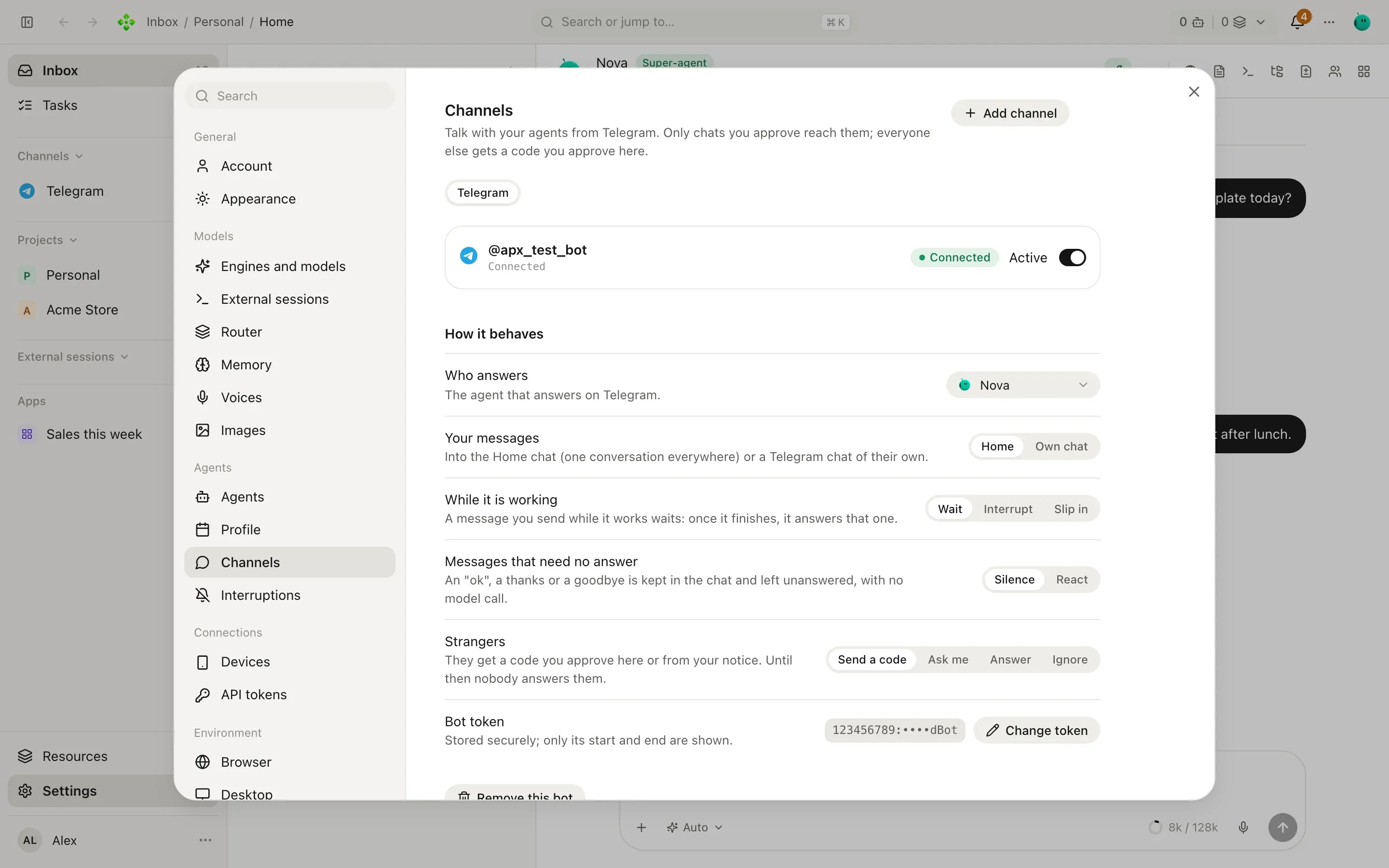Image resolution: width=1389 pixels, height=868 pixels.
Task: Focus the settings Search field
Action: 290,96
